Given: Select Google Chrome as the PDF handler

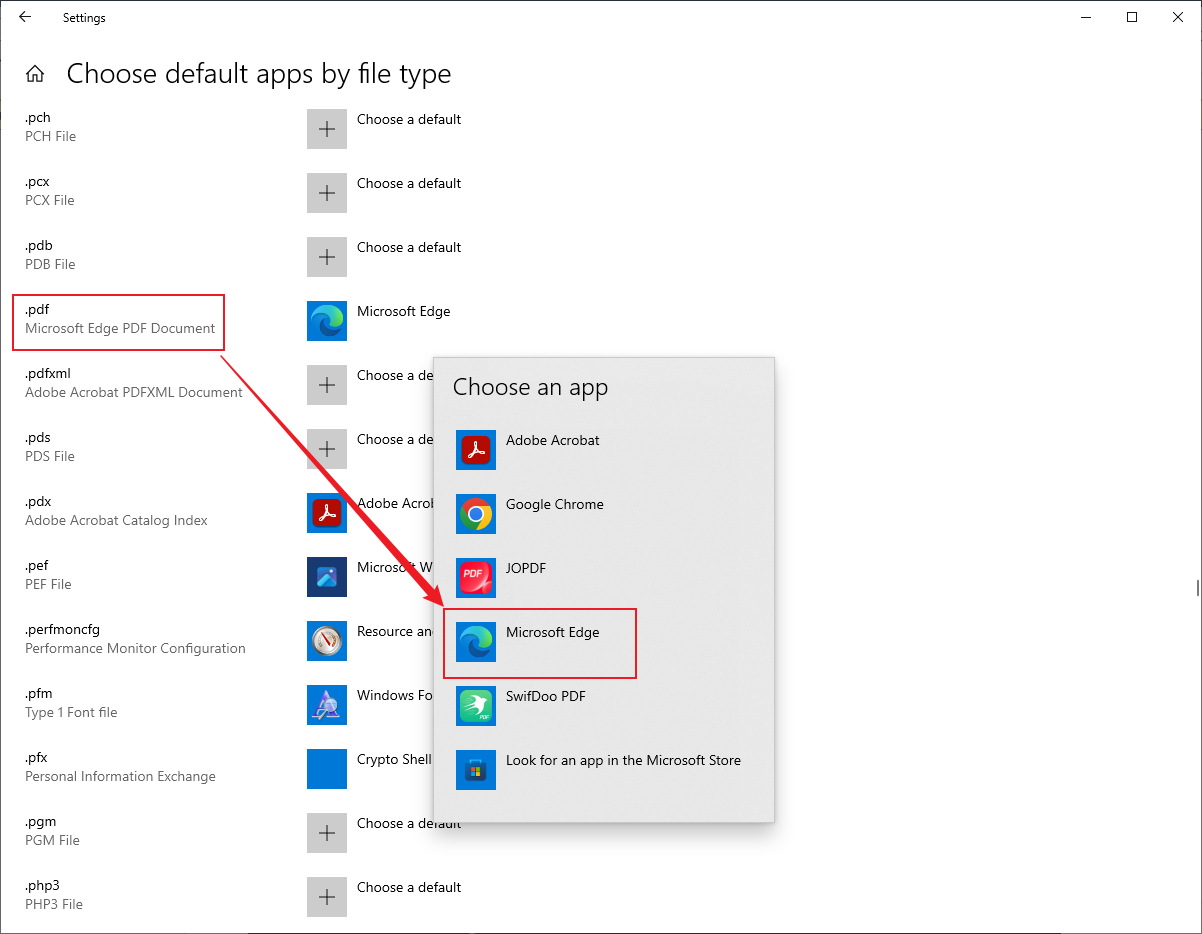Looking at the screenshot, I should pyautogui.click(x=555, y=504).
